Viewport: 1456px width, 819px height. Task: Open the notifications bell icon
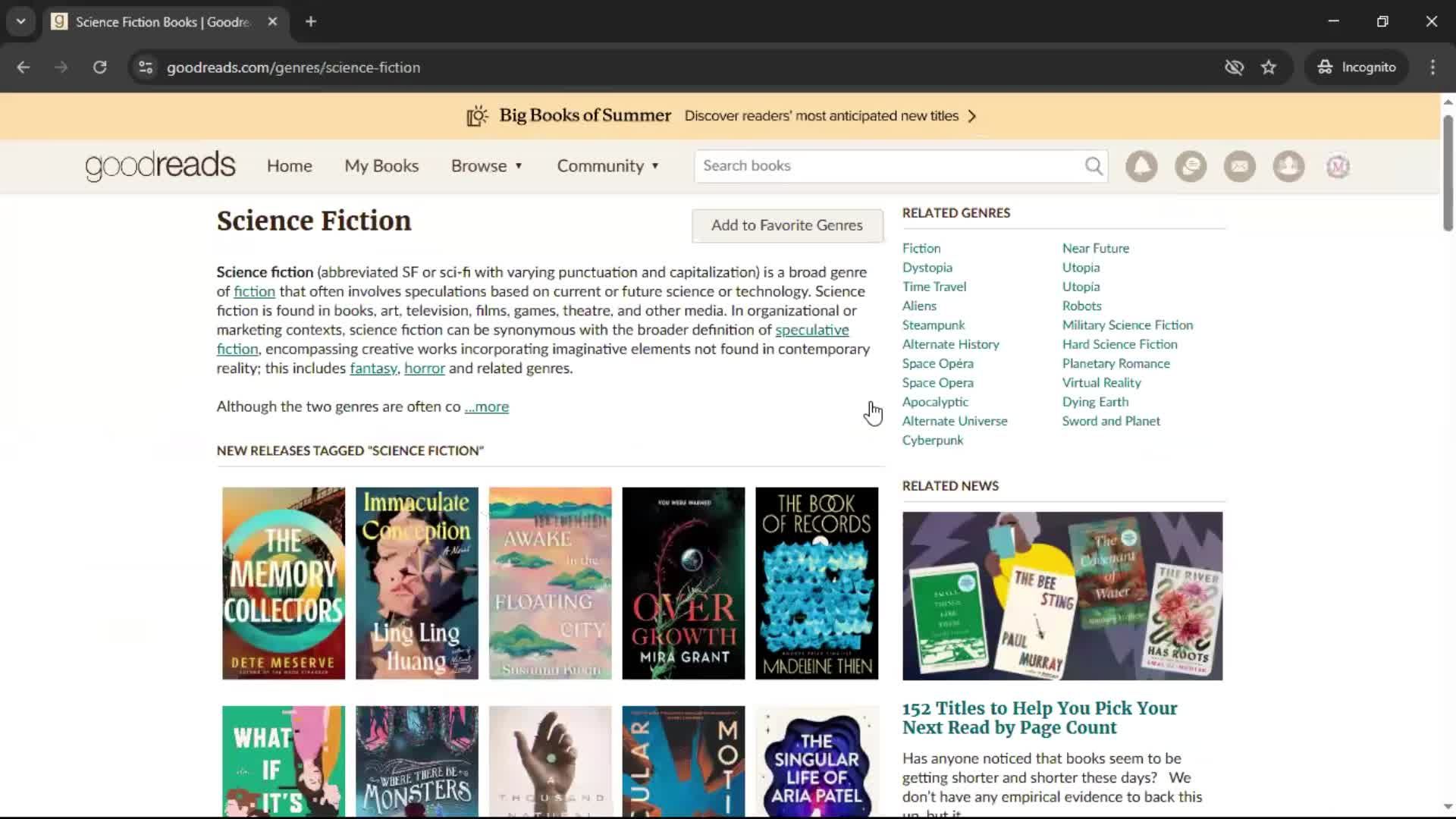click(x=1141, y=166)
